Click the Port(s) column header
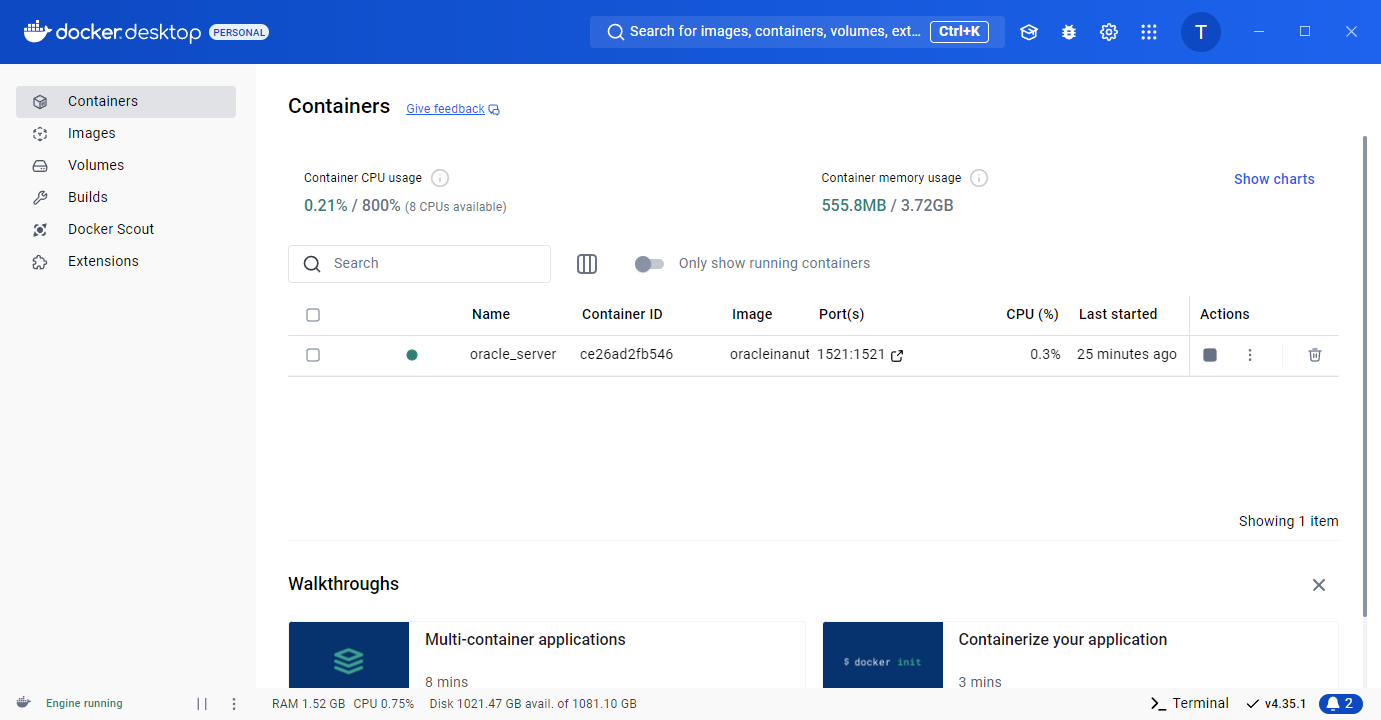 click(841, 315)
